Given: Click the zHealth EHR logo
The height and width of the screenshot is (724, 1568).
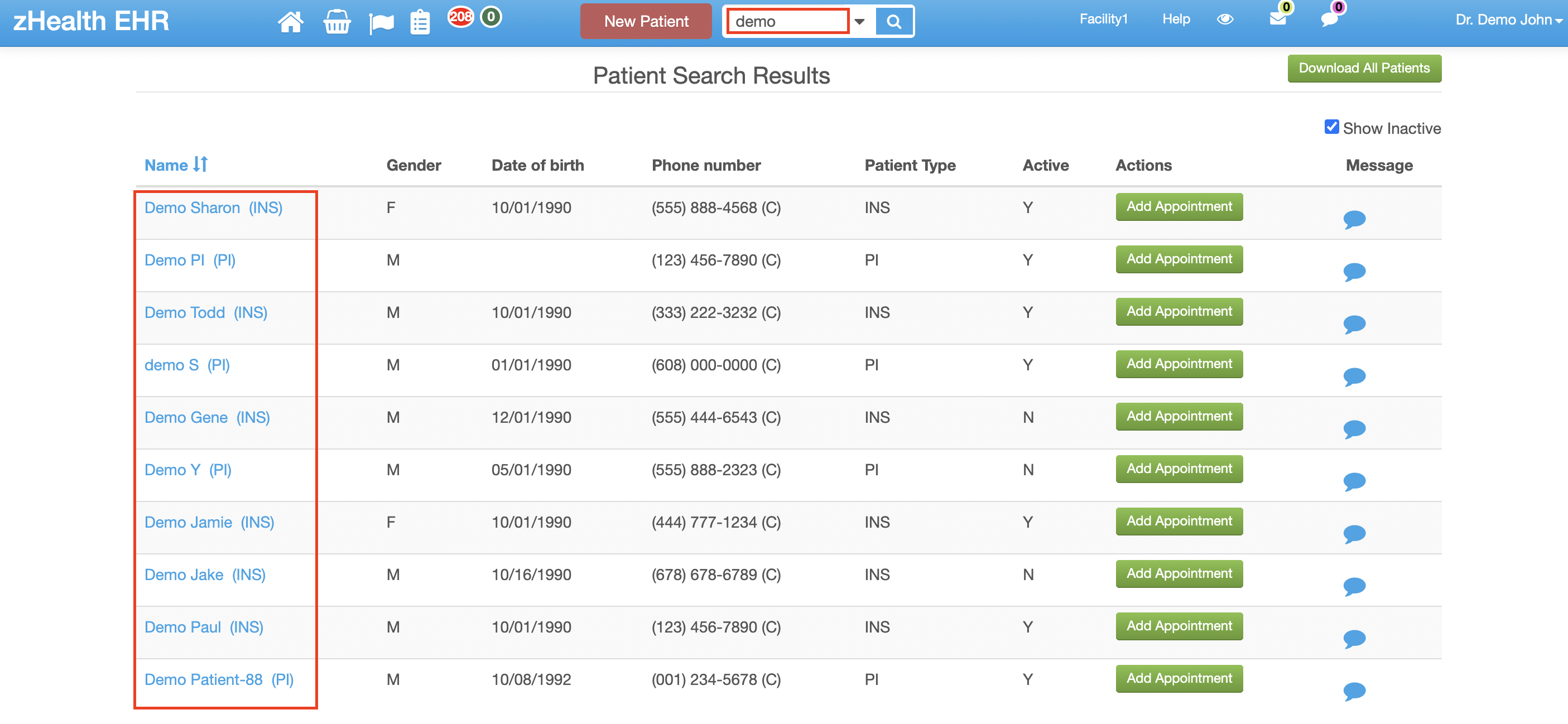Looking at the screenshot, I should coord(92,21).
